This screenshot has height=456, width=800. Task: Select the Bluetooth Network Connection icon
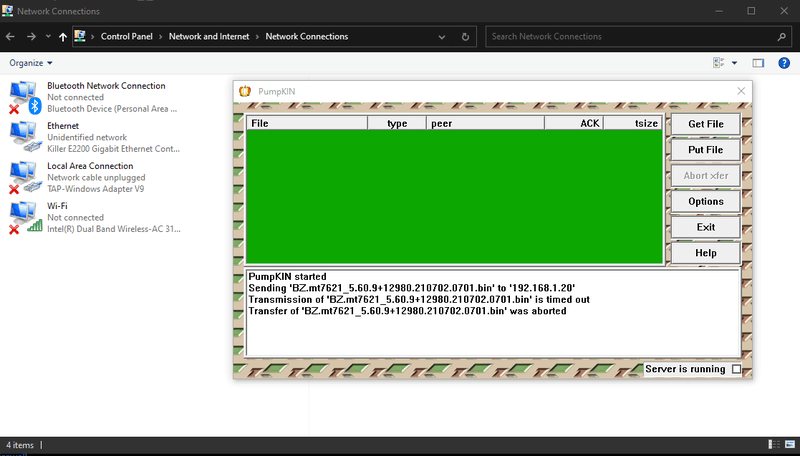click(x=24, y=97)
